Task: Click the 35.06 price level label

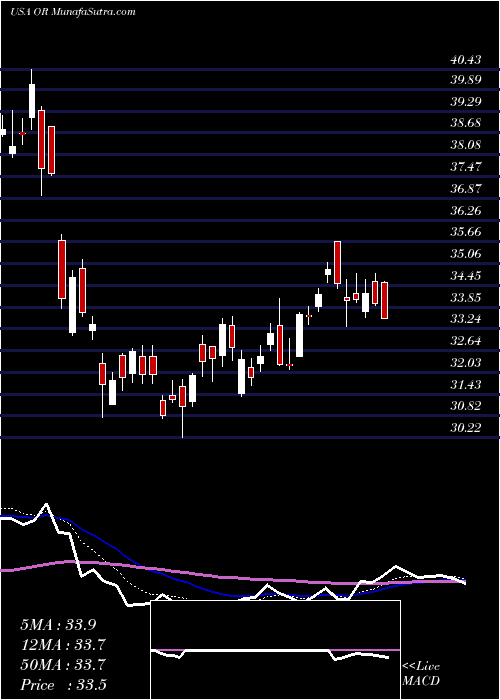Action: (466, 254)
